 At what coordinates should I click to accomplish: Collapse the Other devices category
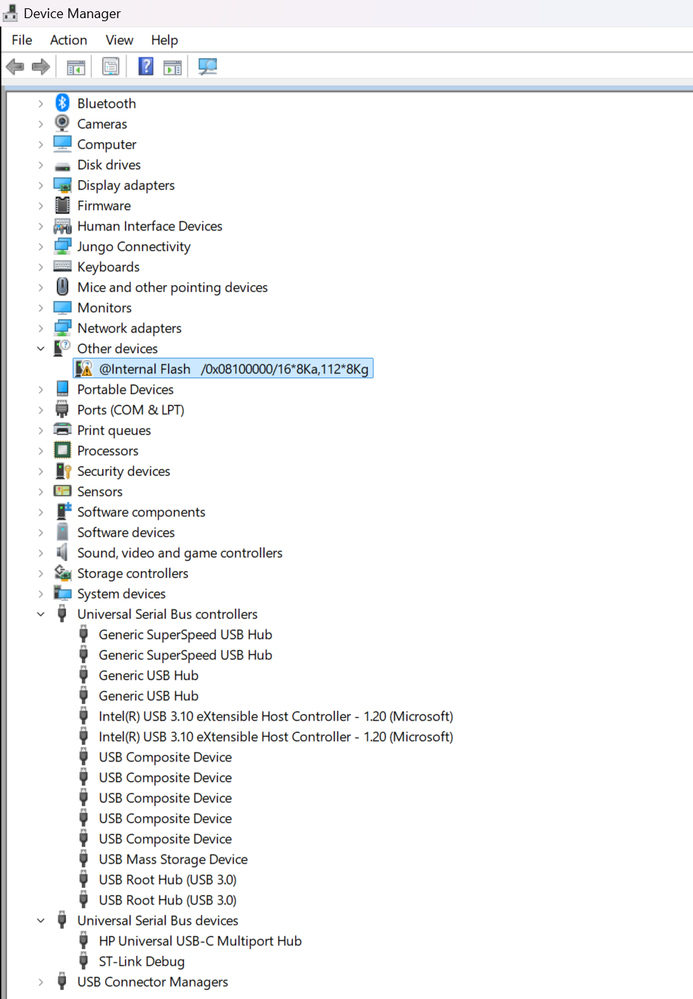coord(41,349)
